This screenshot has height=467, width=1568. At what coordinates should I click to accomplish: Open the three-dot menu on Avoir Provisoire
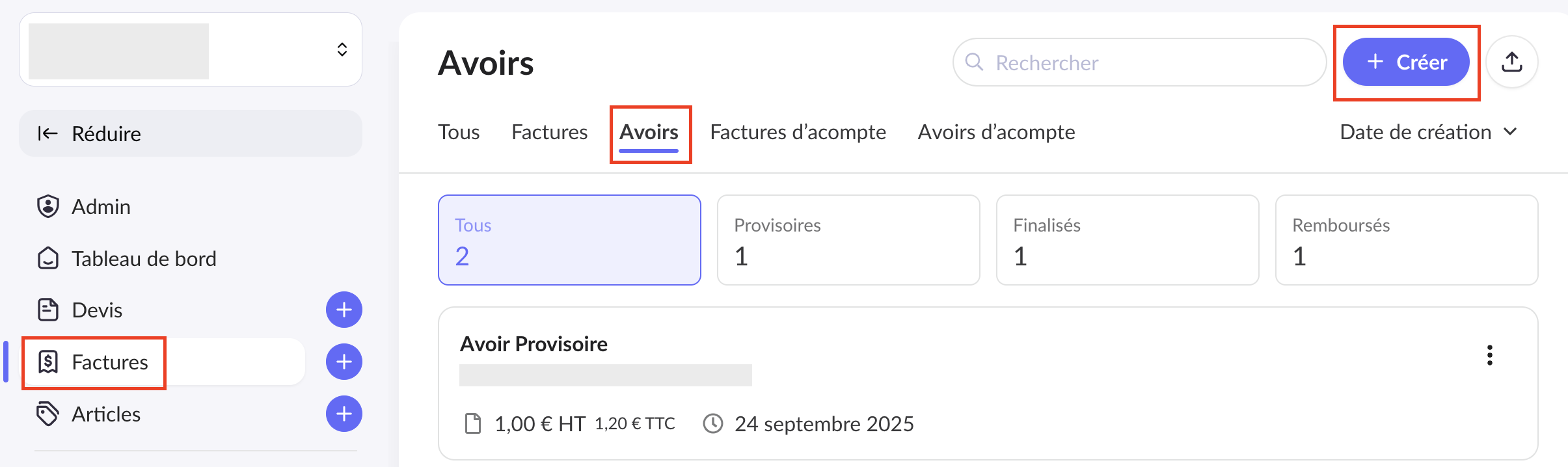point(1489,355)
